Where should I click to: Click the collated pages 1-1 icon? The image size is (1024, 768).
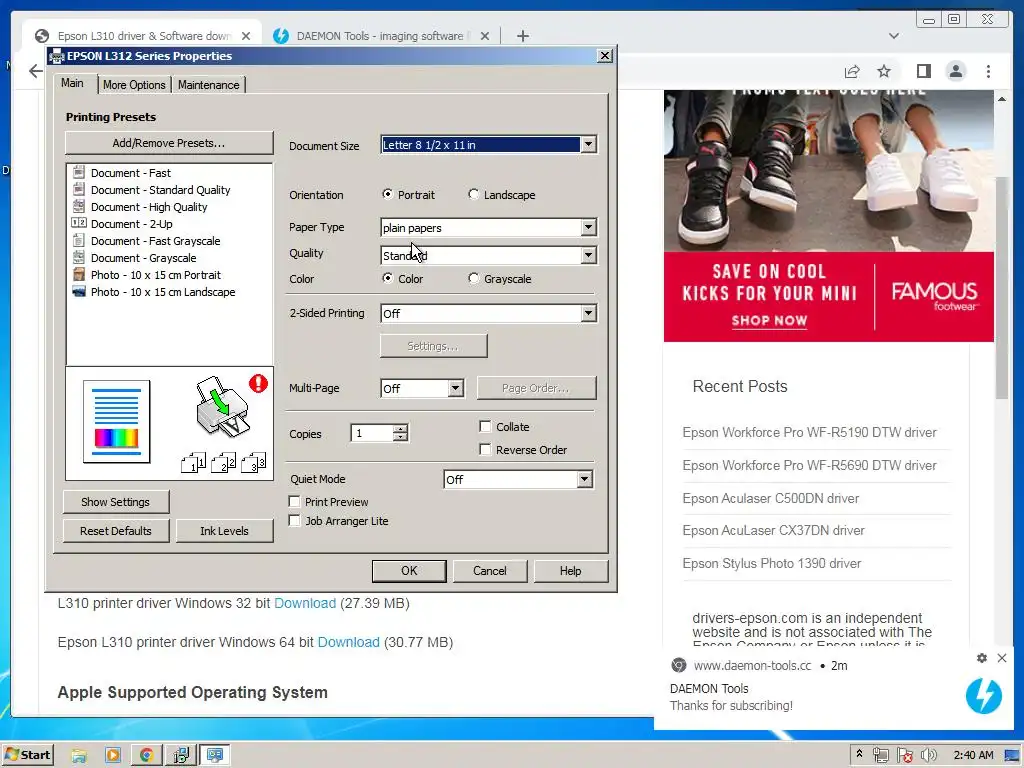tap(193, 463)
